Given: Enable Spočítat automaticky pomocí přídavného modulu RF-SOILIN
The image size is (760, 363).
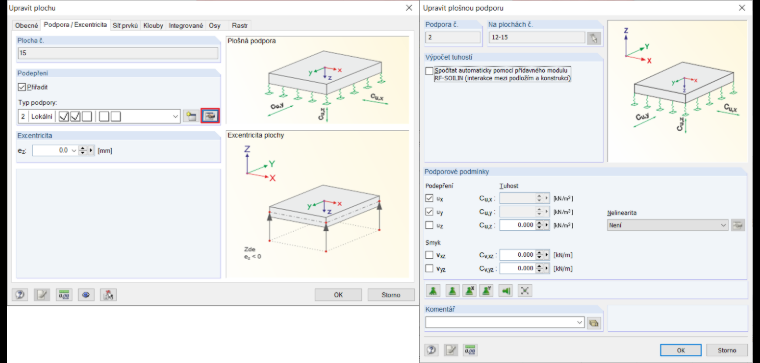Looking at the screenshot, I should tap(429, 71).
